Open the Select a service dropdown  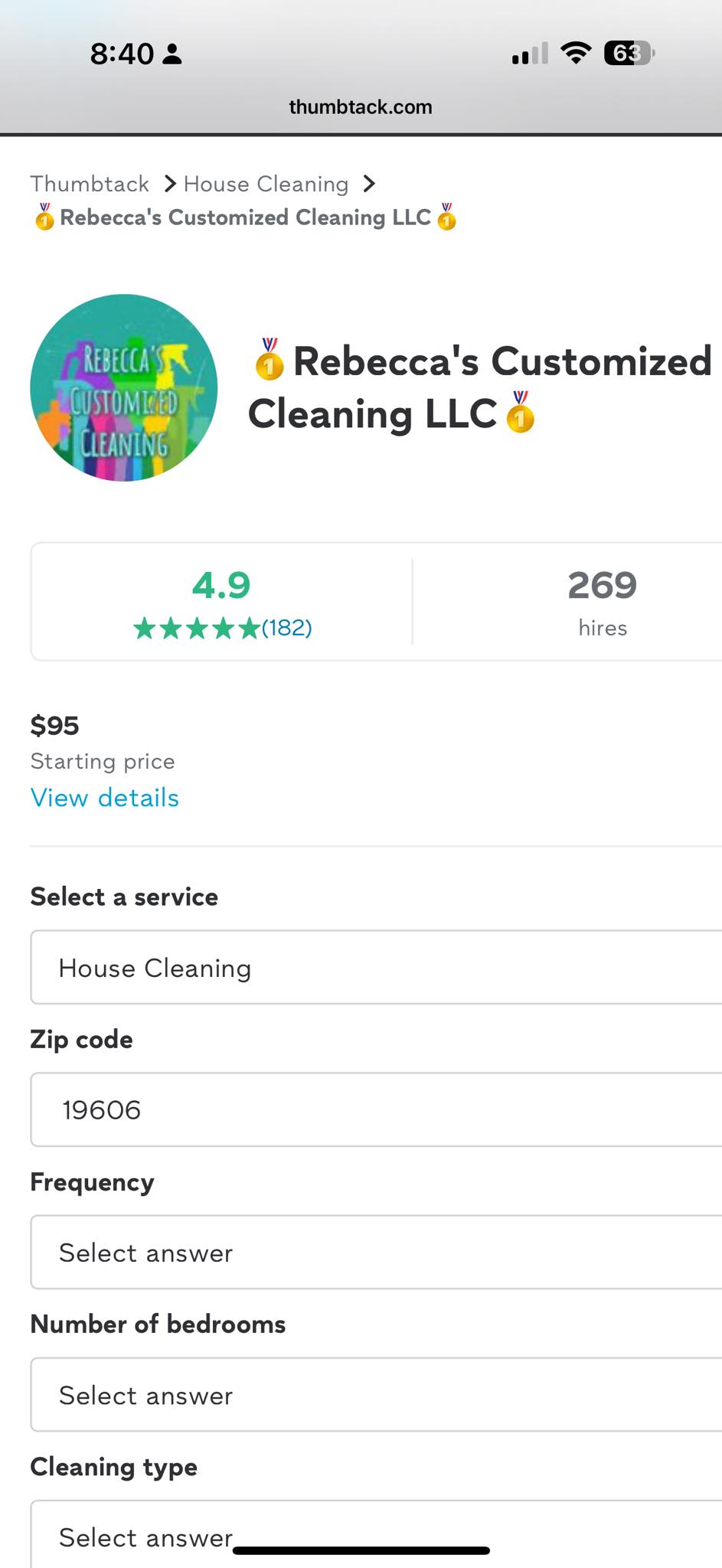click(376, 967)
